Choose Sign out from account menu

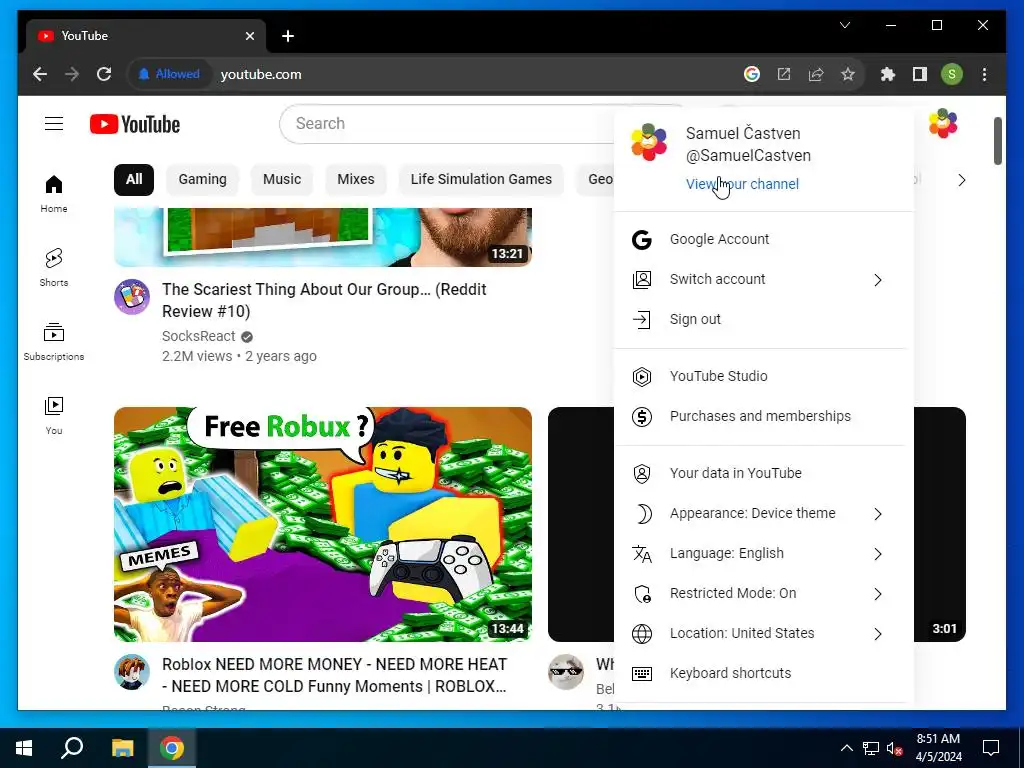[761, 319]
